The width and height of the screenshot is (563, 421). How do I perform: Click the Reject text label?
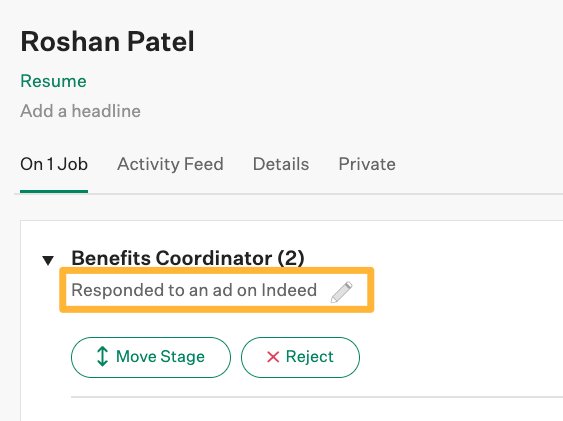tap(310, 356)
